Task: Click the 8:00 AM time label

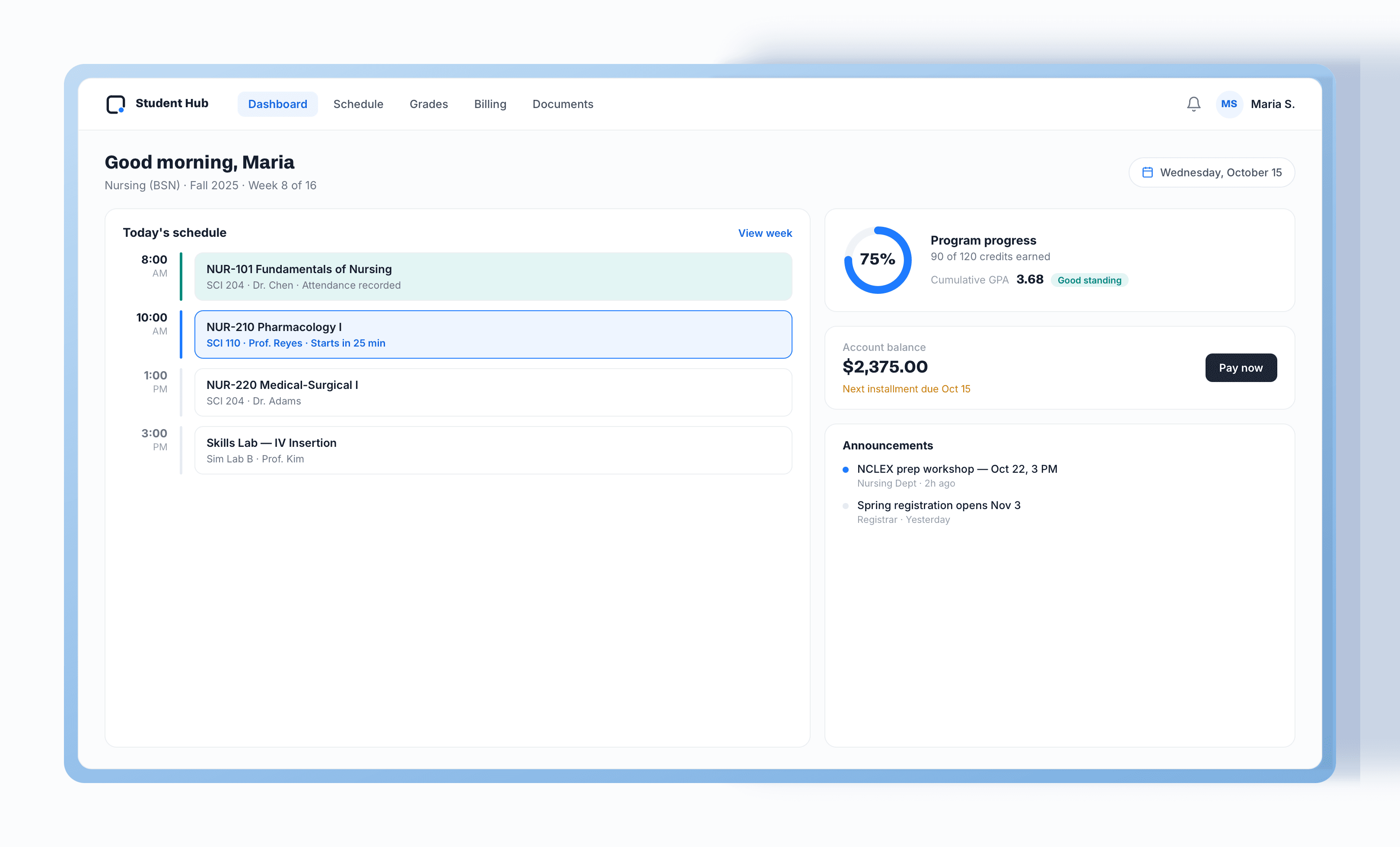Action: pos(155,265)
